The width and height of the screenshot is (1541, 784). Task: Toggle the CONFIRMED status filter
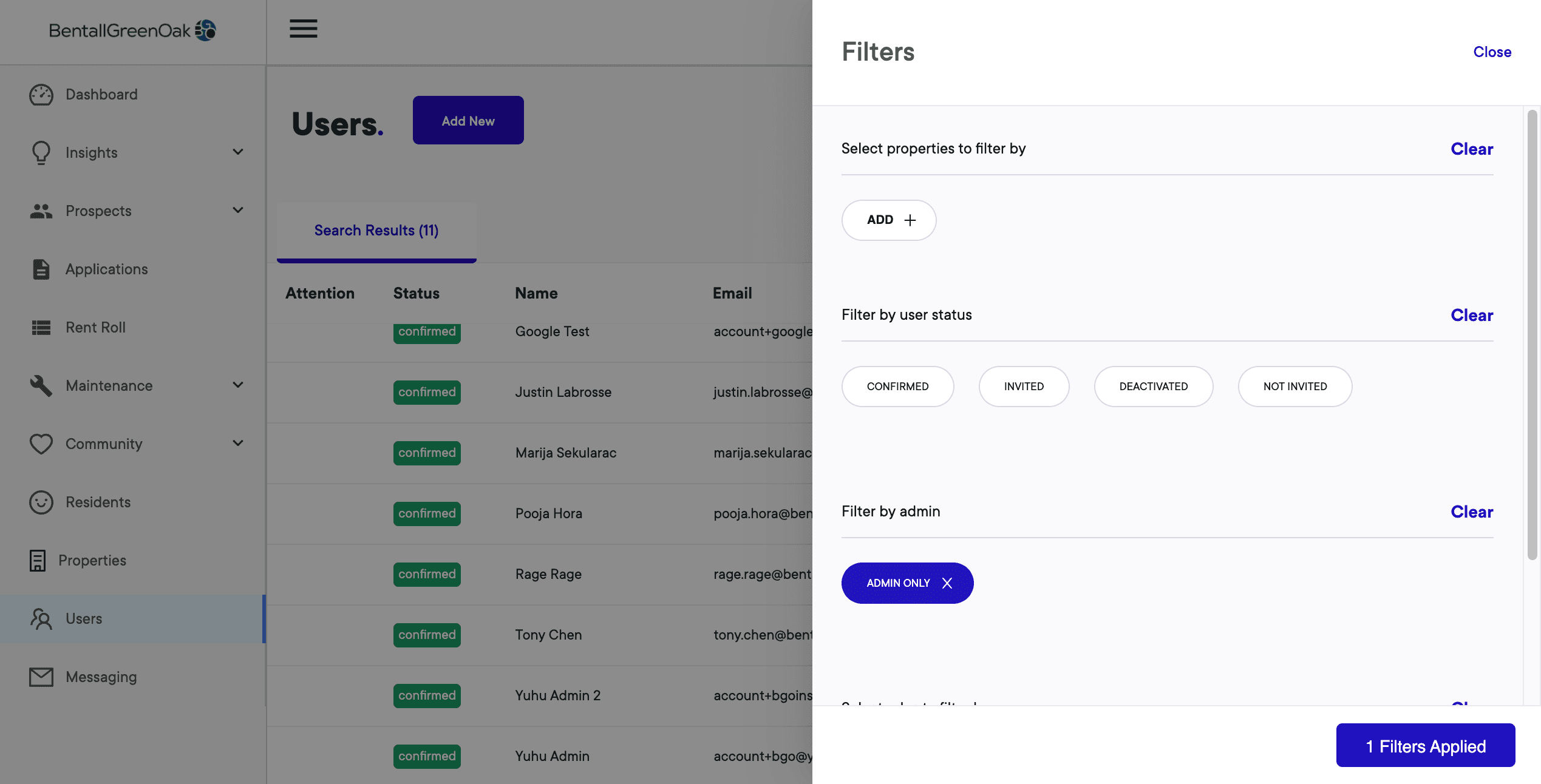[x=897, y=387]
